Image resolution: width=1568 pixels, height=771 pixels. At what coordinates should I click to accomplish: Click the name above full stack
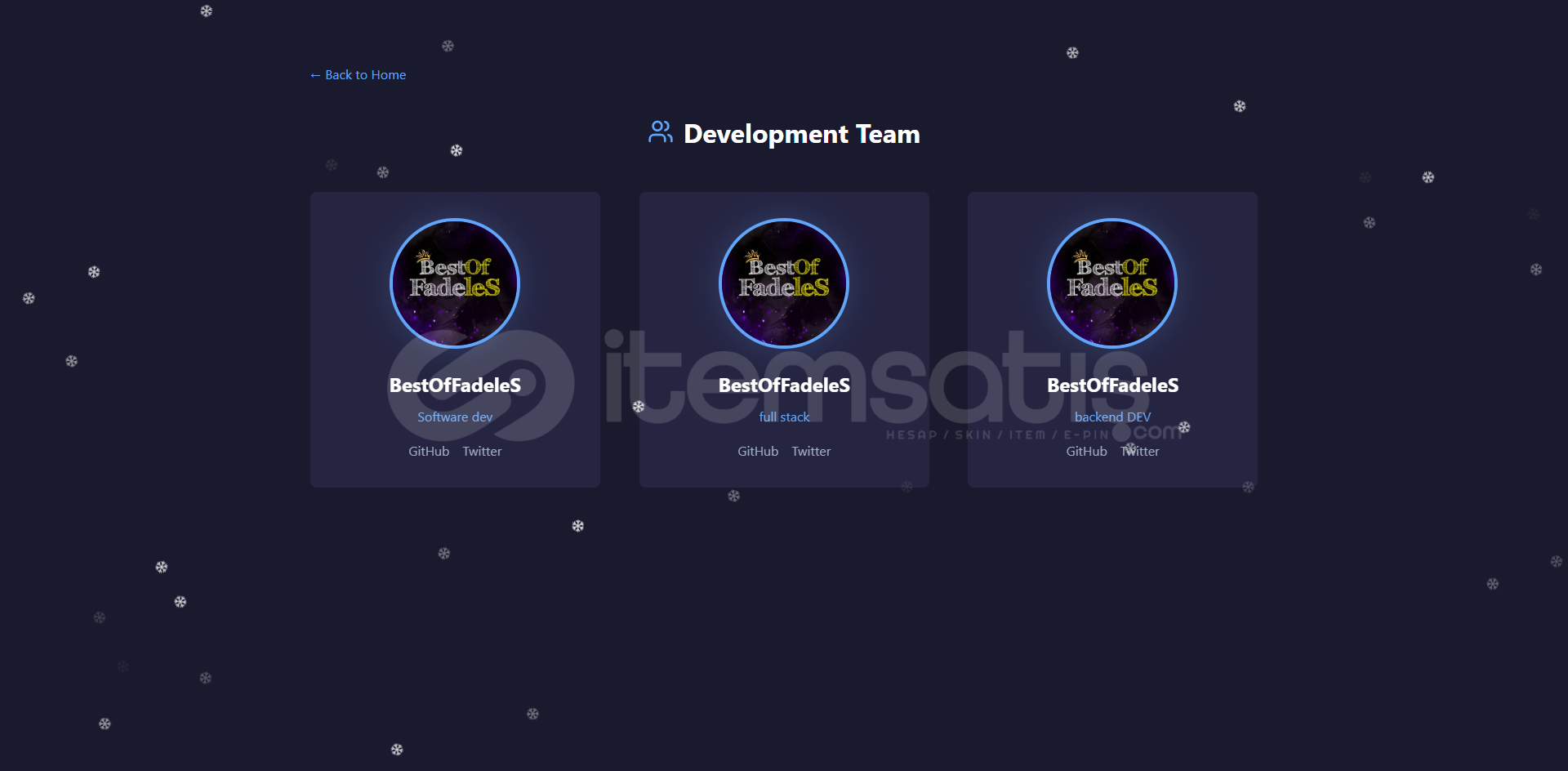(x=784, y=385)
